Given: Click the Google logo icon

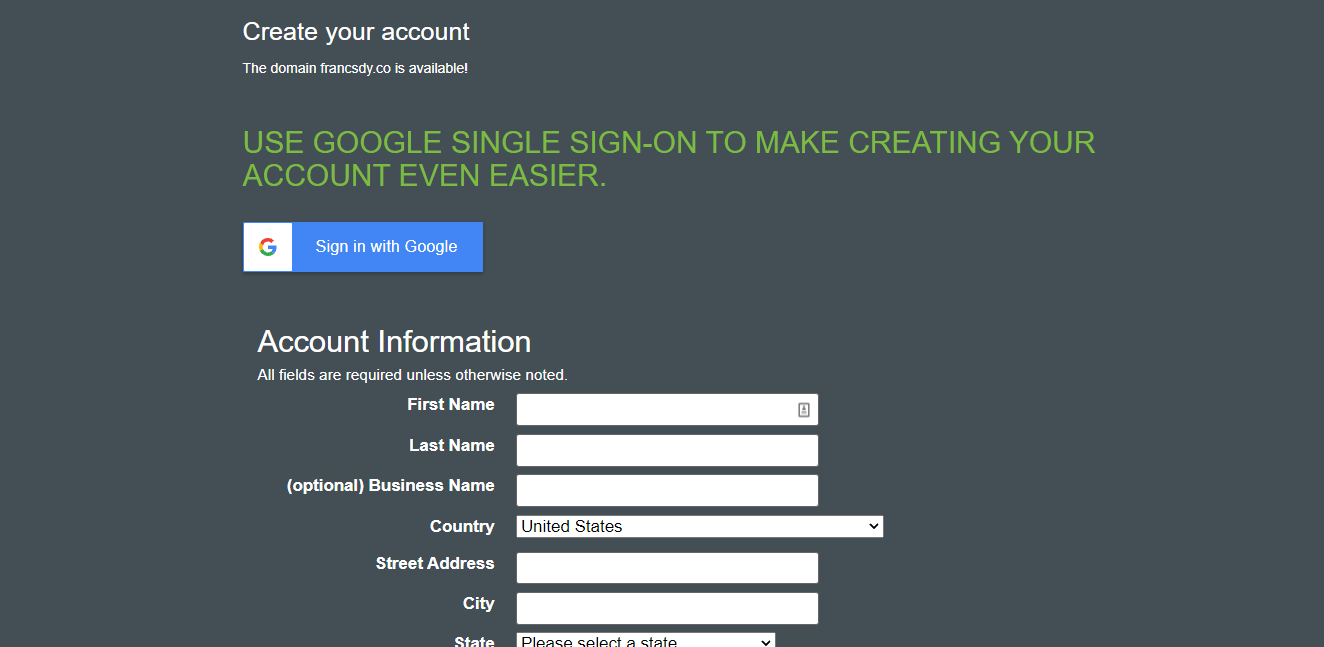Looking at the screenshot, I should [x=267, y=247].
